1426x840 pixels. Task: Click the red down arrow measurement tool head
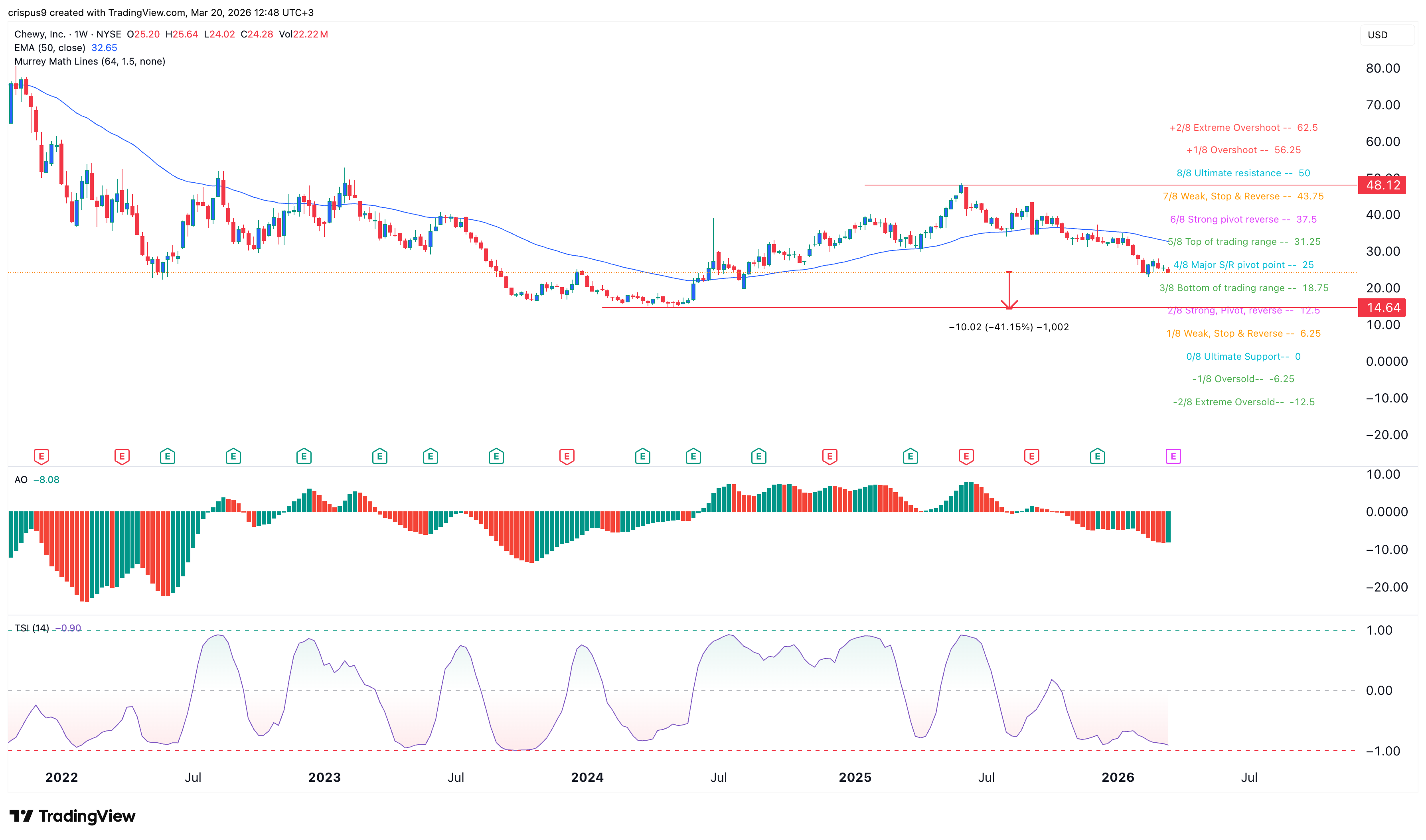click(1009, 305)
